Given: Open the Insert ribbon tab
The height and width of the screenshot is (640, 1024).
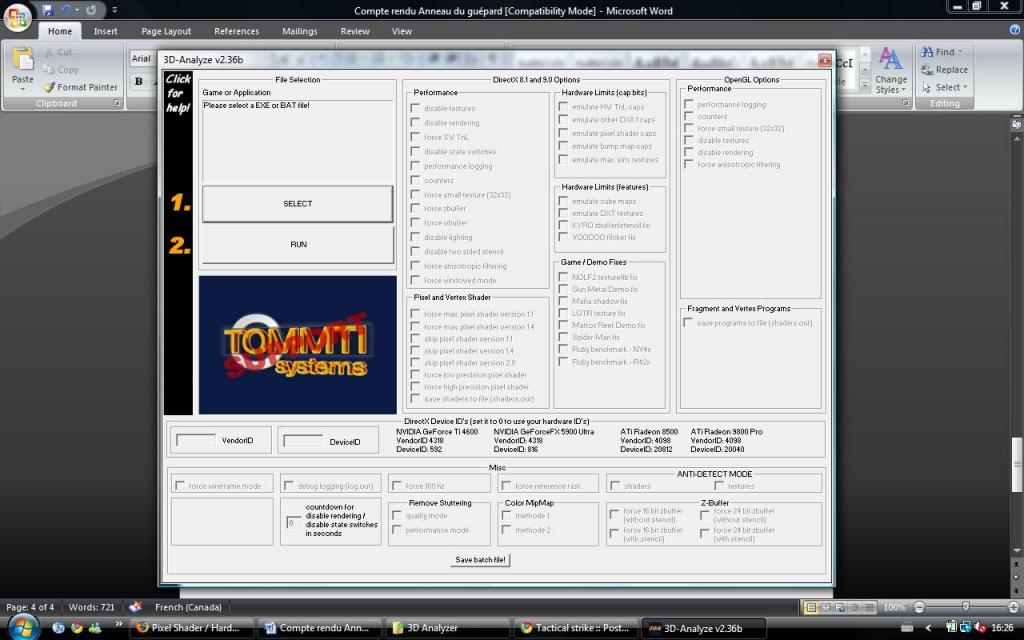Looking at the screenshot, I should point(105,31).
